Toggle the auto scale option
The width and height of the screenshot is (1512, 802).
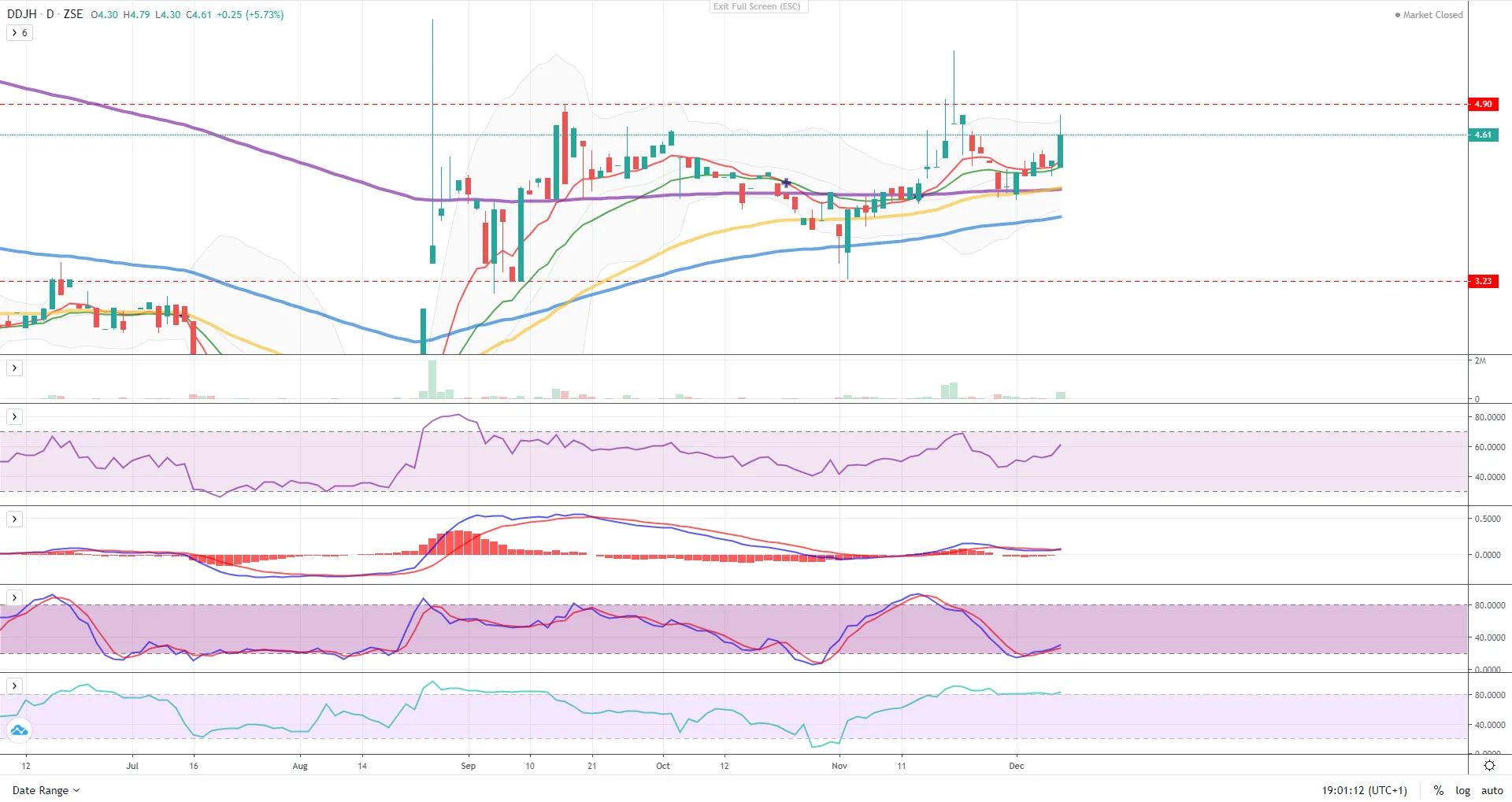click(1492, 790)
